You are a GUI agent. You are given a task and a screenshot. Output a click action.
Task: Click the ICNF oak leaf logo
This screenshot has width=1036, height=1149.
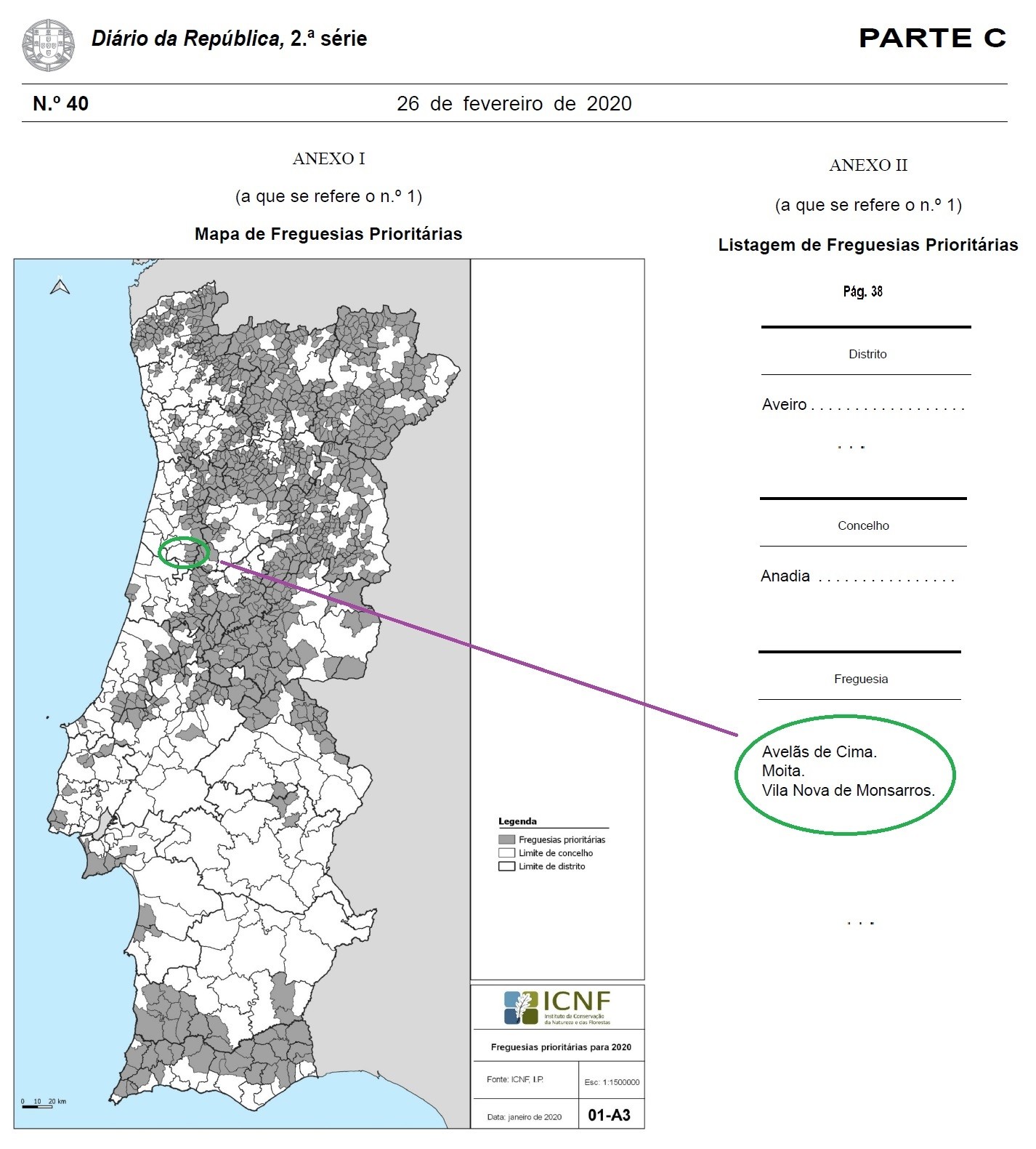click(522, 1007)
